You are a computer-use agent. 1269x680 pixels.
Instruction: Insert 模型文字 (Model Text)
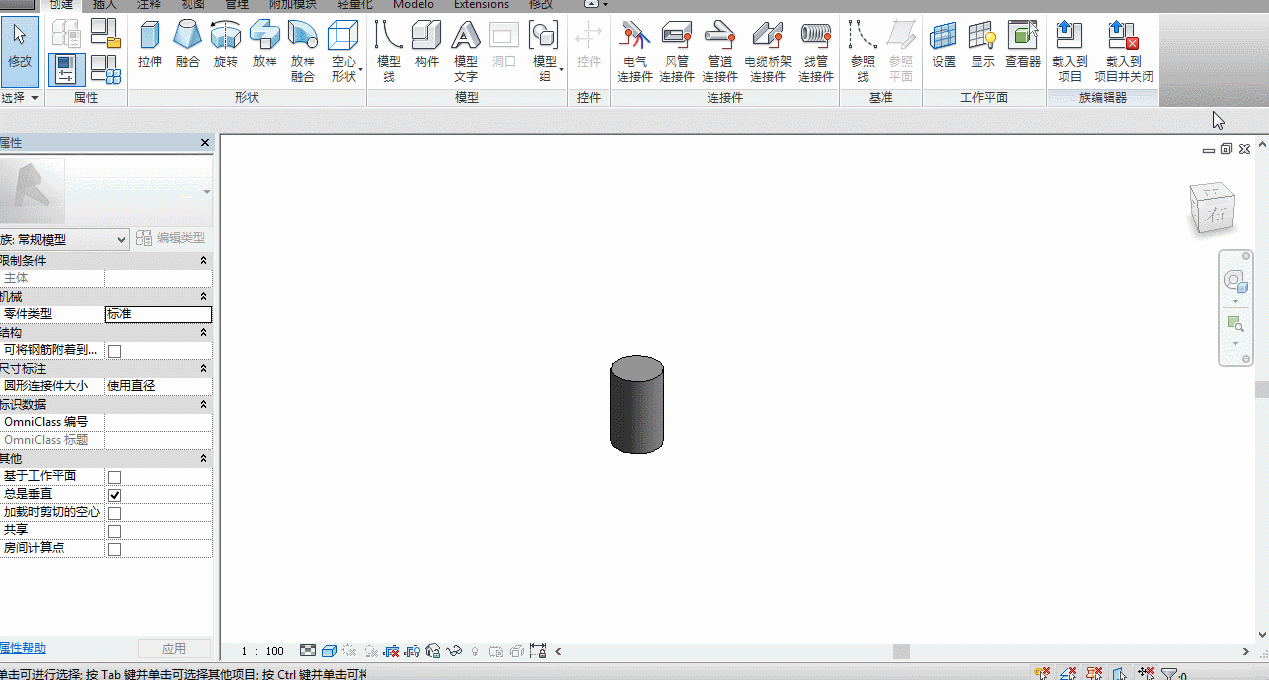(x=466, y=51)
